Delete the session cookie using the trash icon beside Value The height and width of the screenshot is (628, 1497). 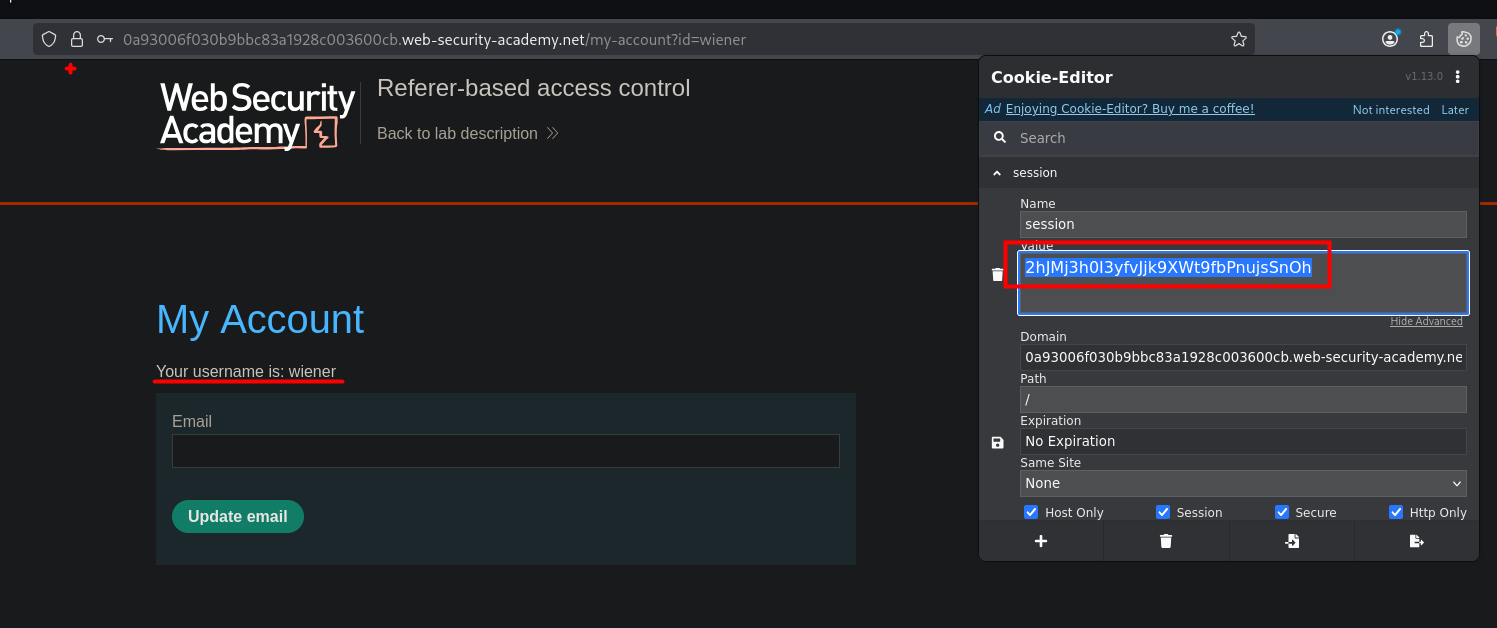[997, 274]
